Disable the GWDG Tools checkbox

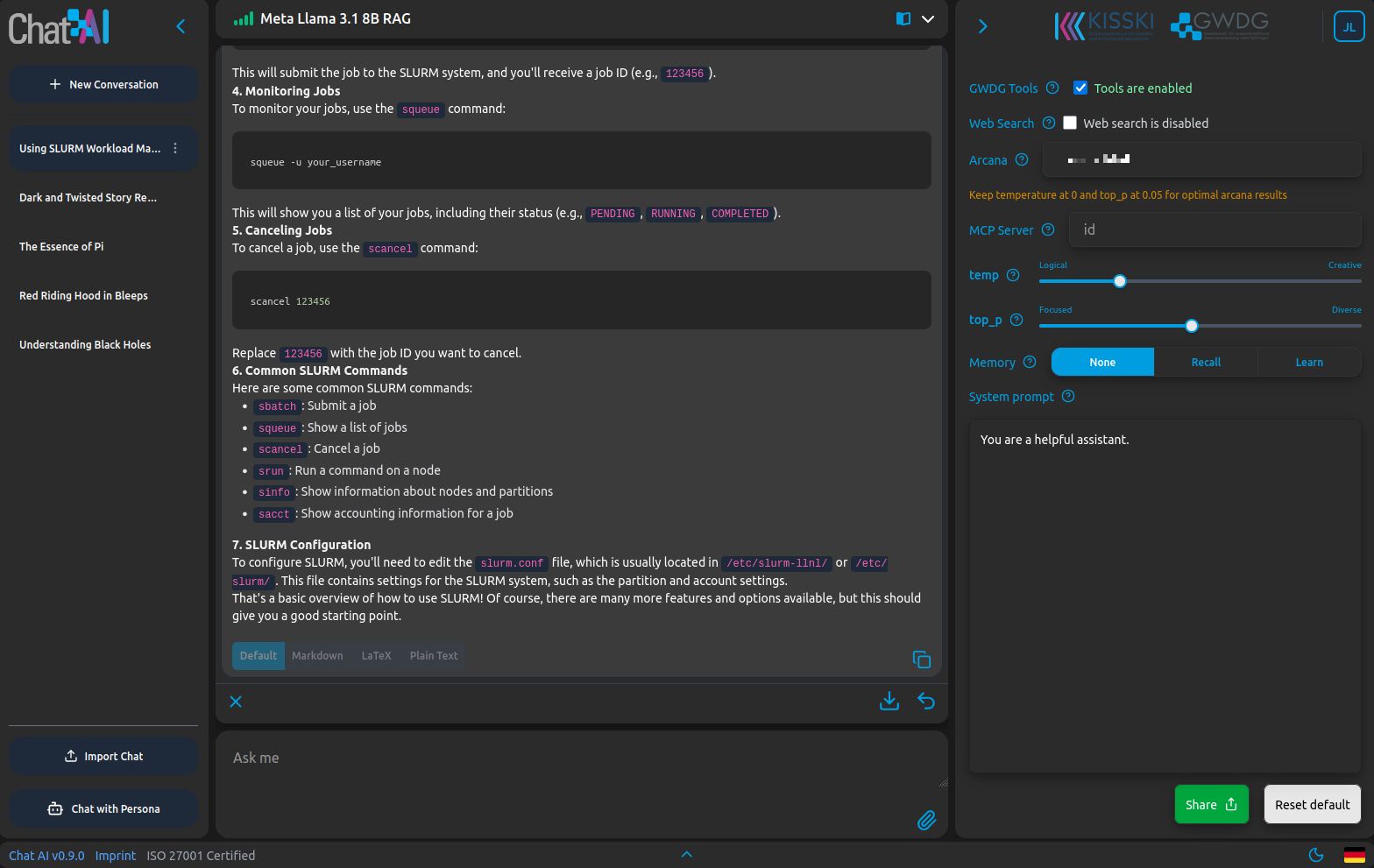tap(1080, 88)
